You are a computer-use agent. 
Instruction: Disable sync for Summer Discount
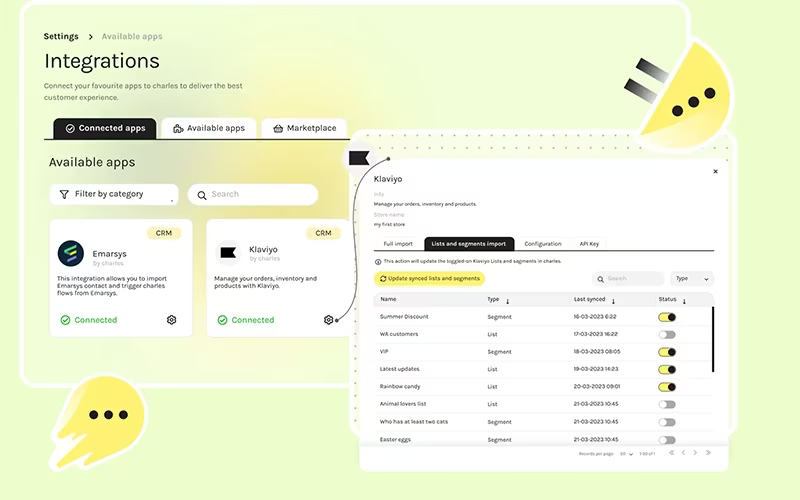coord(667,317)
